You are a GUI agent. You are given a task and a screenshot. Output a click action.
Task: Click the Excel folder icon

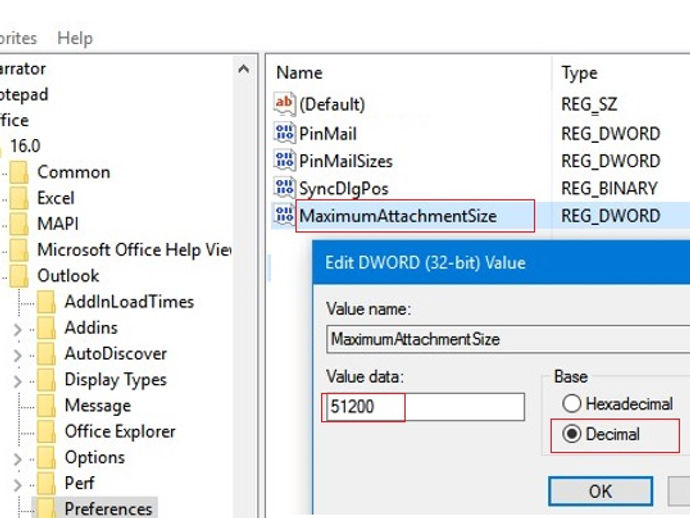tap(19, 198)
